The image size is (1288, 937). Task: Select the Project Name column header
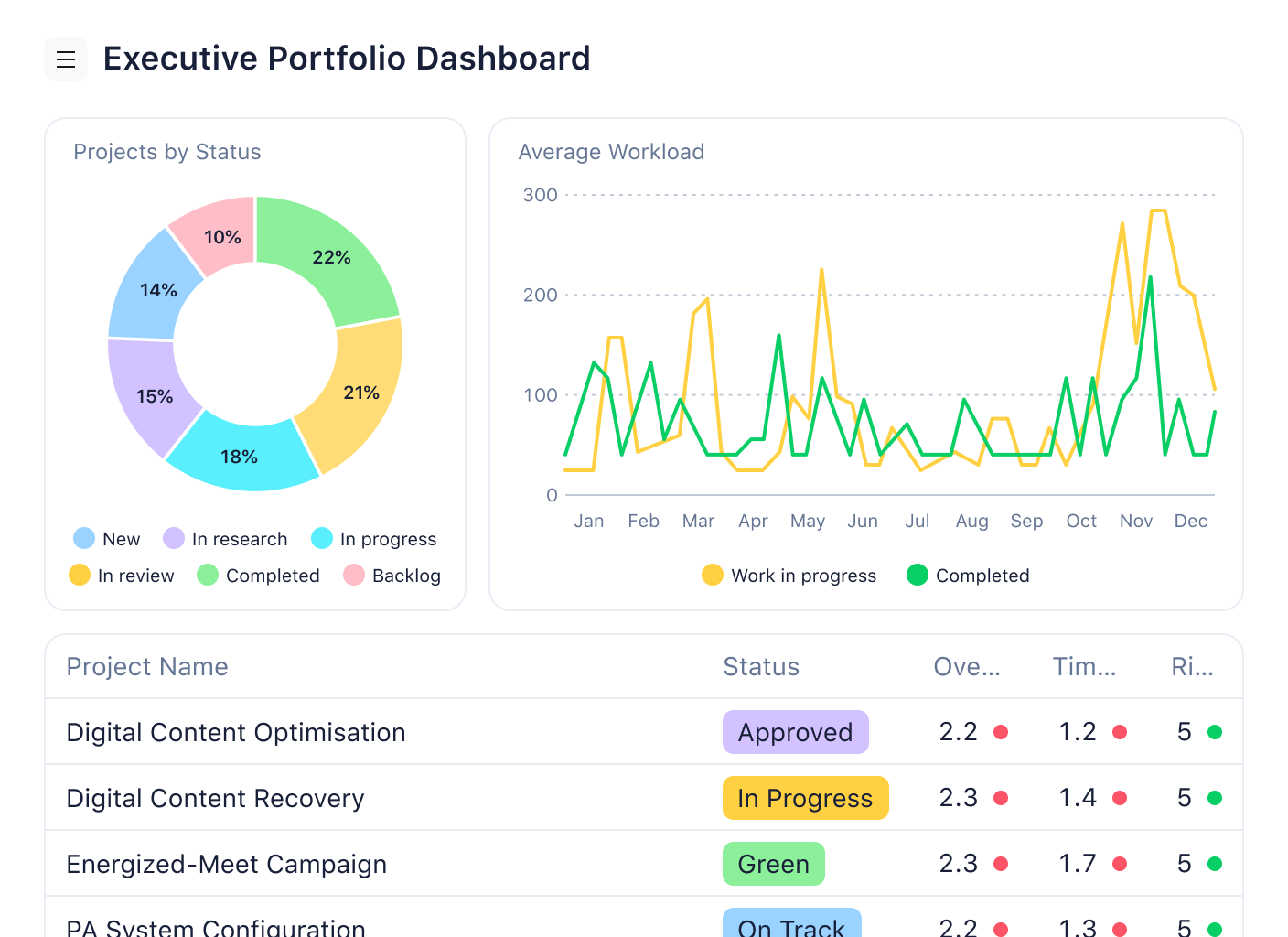coord(147,667)
